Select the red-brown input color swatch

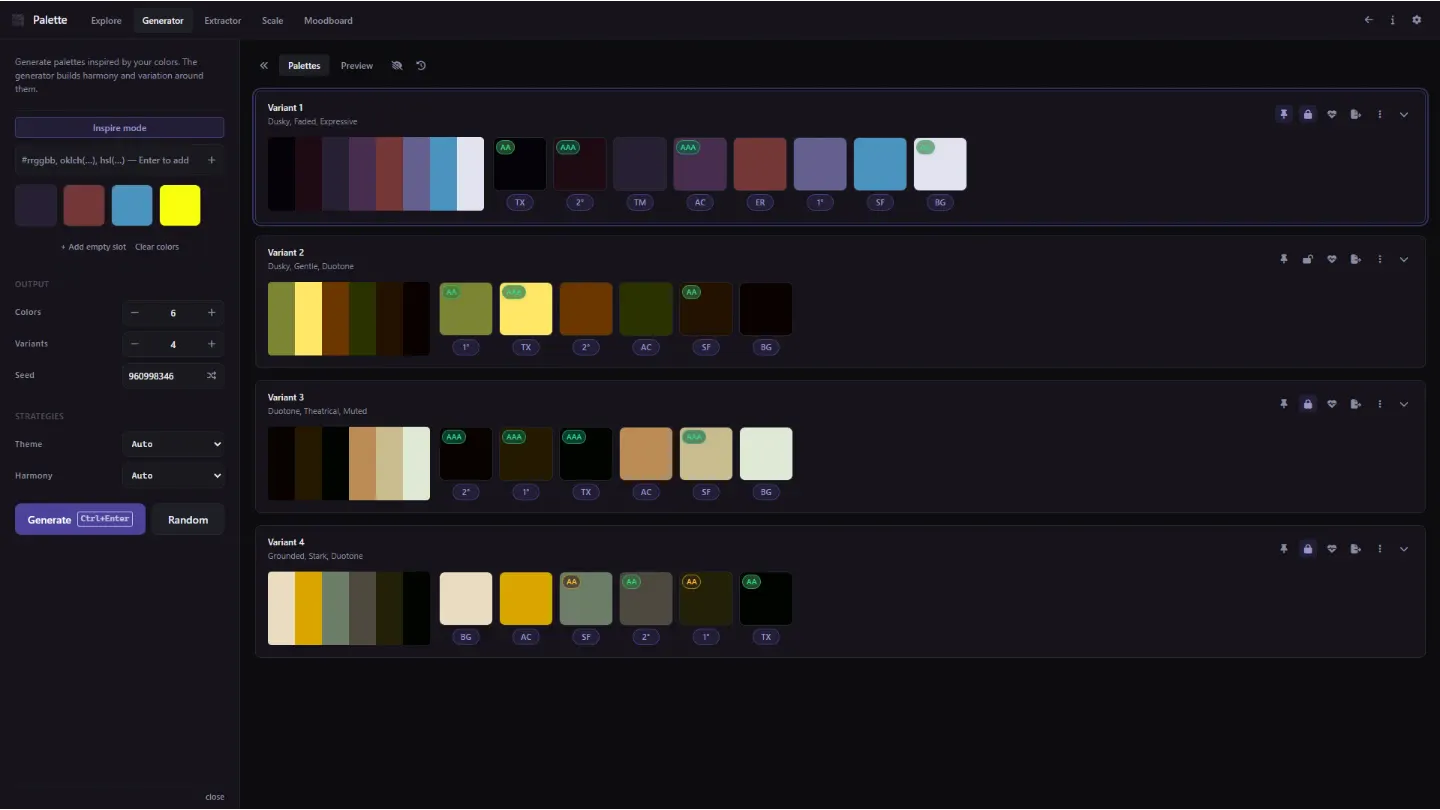tap(84, 205)
